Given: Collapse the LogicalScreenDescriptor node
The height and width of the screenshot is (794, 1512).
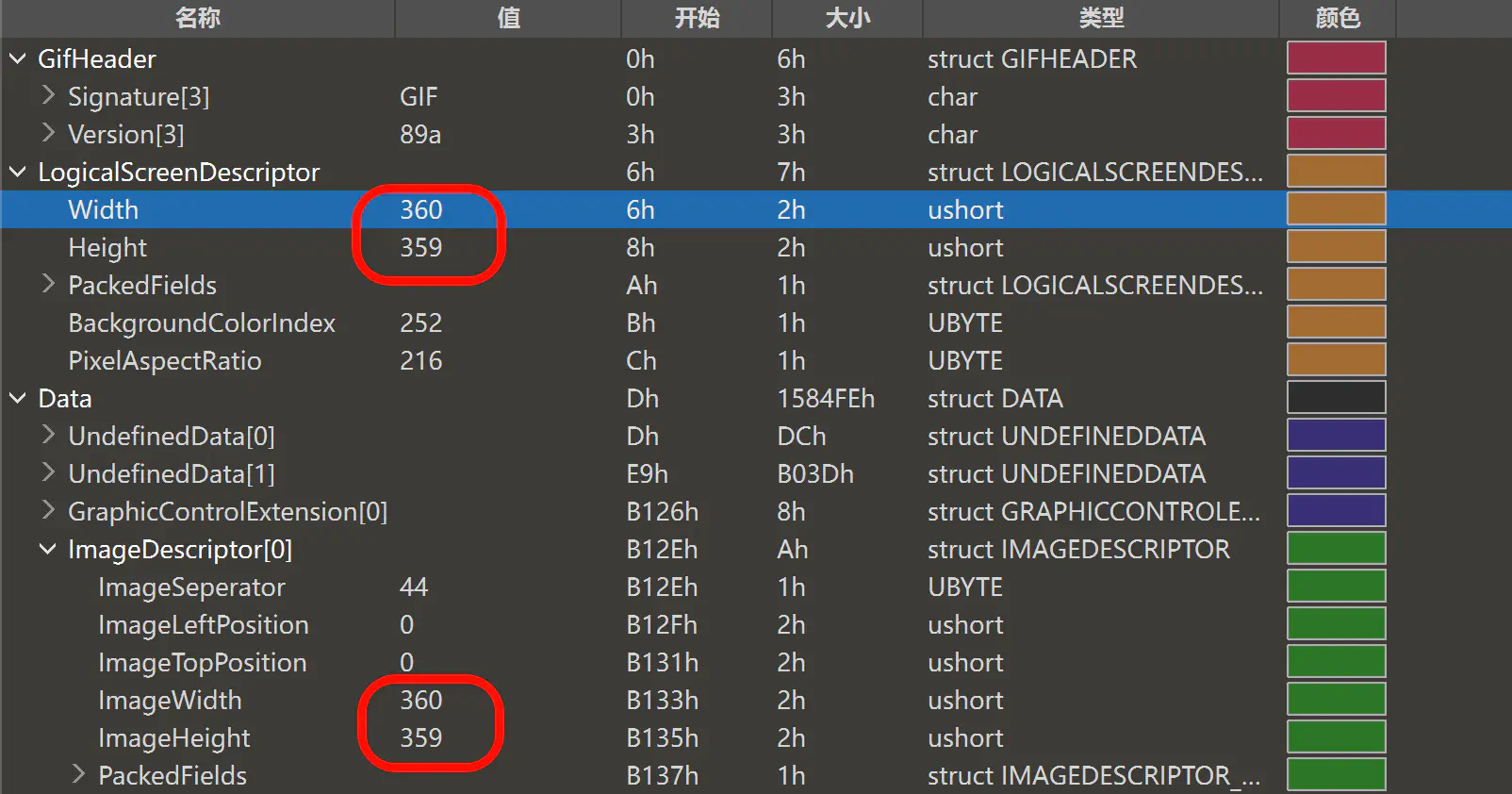Looking at the screenshot, I should click(17, 173).
